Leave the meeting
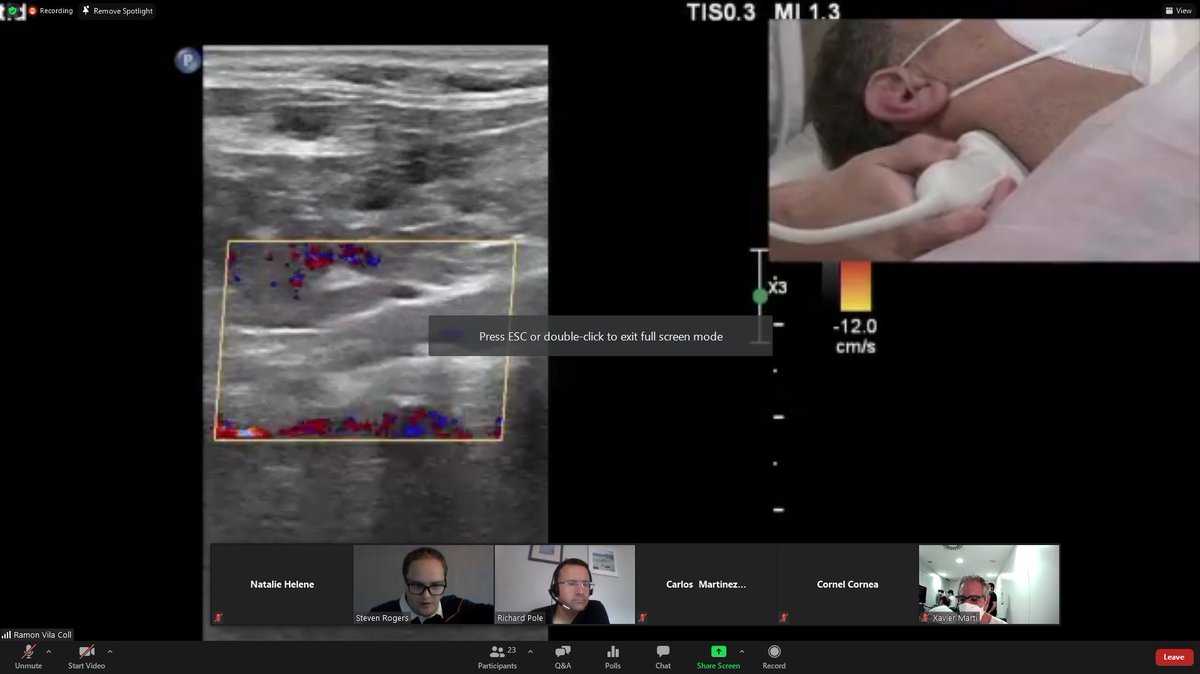 pyautogui.click(x=1174, y=657)
